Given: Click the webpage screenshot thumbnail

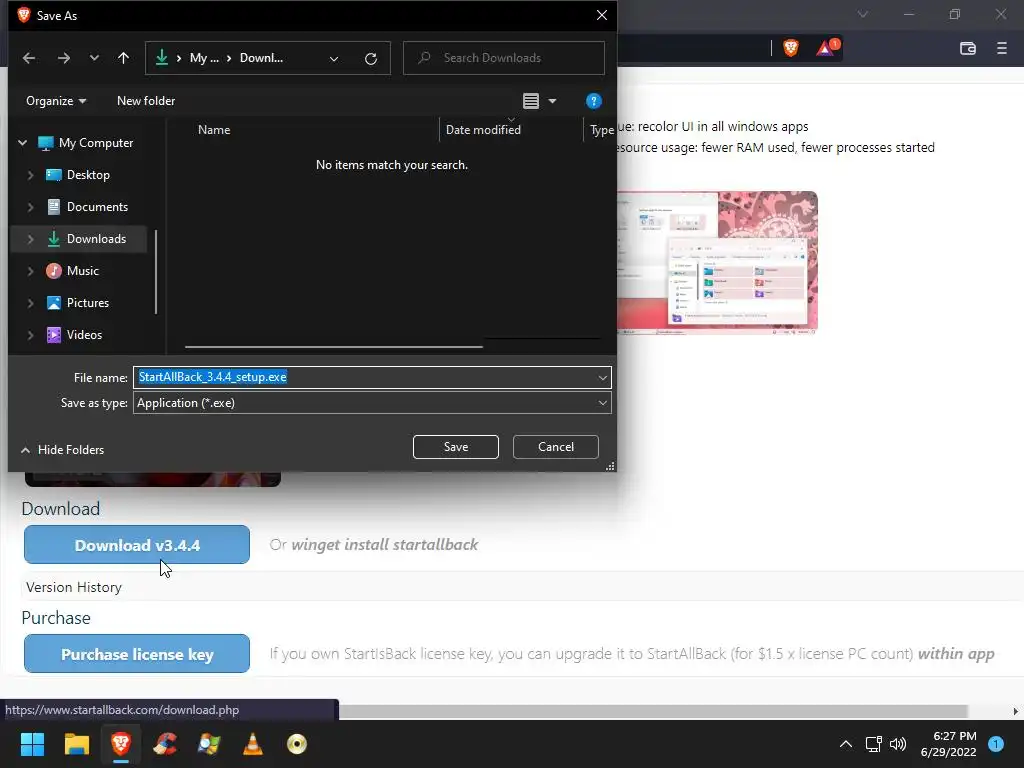Looking at the screenshot, I should 717,263.
